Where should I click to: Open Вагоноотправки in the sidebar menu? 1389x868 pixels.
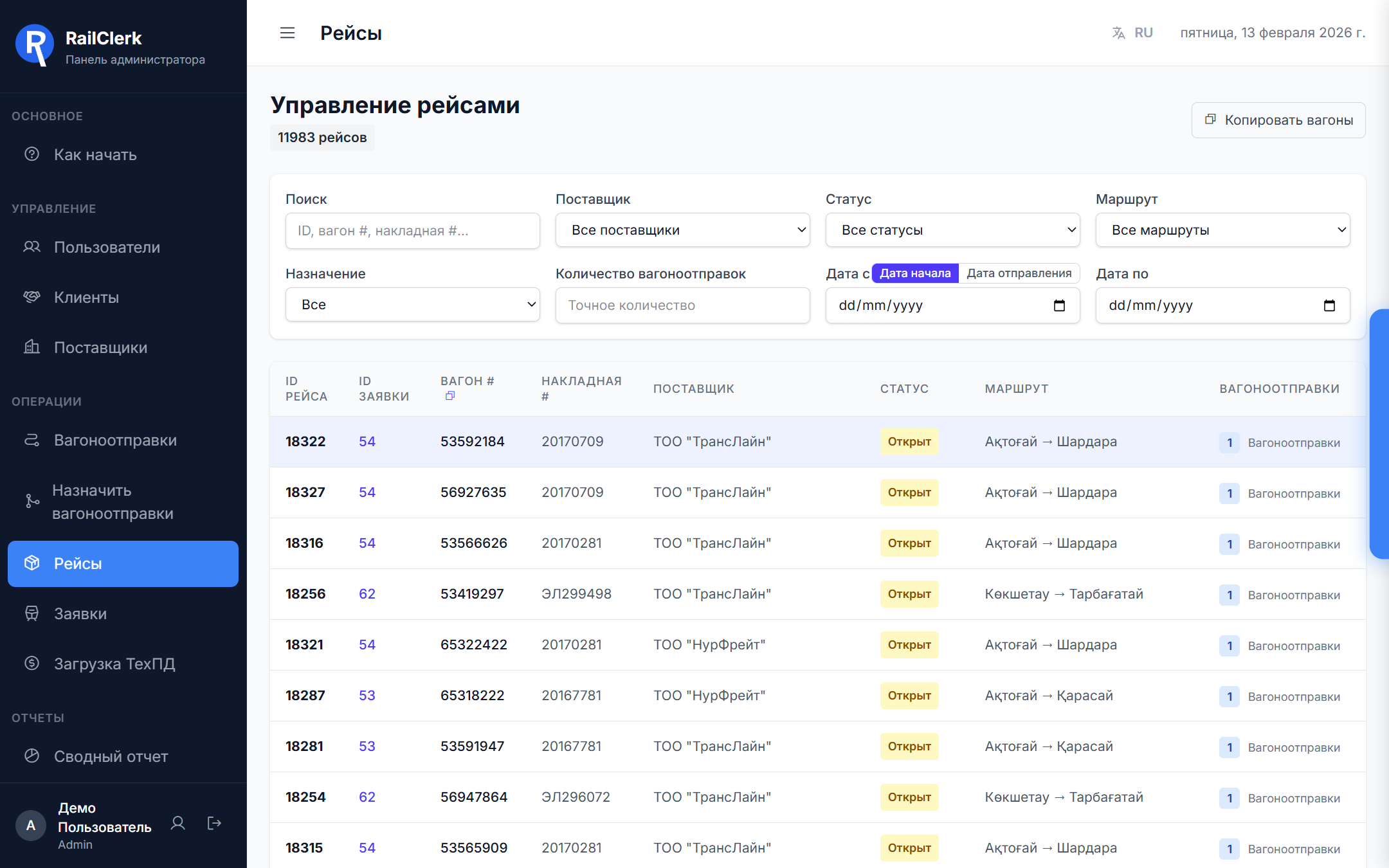(x=115, y=440)
